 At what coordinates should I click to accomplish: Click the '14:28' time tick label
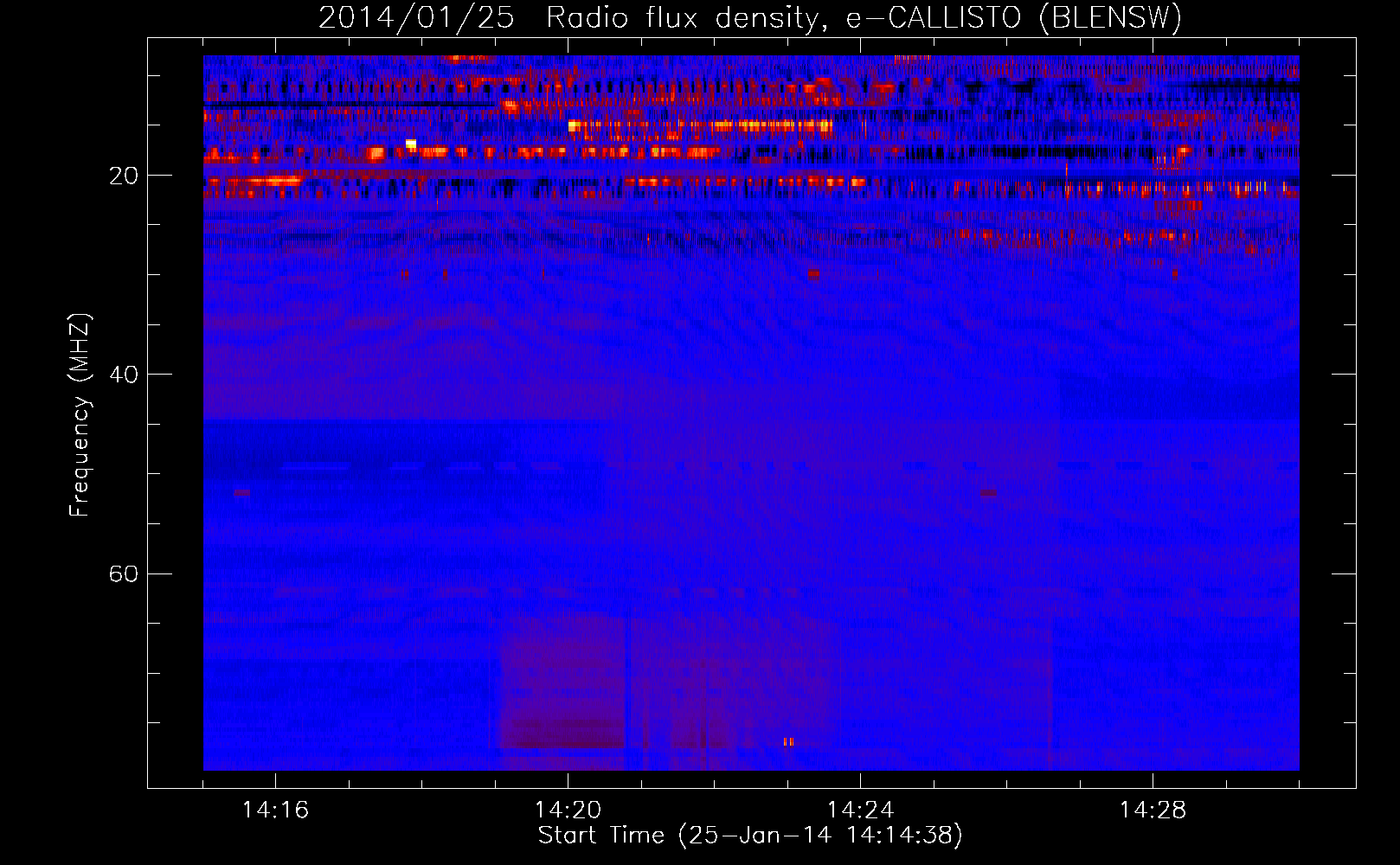[x=1153, y=811]
